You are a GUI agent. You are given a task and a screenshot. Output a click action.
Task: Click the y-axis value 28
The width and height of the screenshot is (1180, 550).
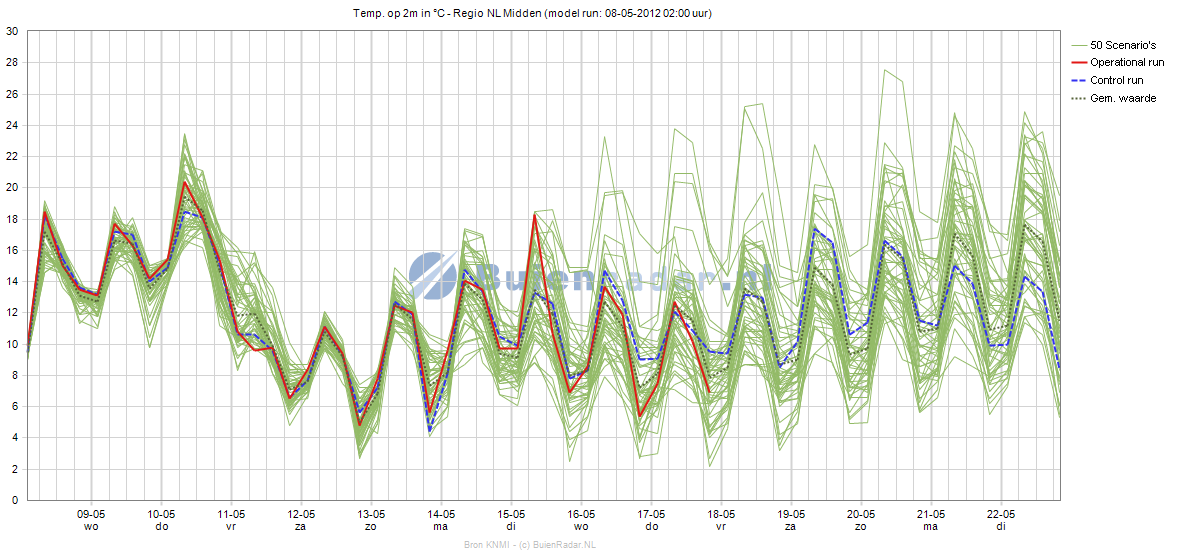pyautogui.click(x=13, y=63)
